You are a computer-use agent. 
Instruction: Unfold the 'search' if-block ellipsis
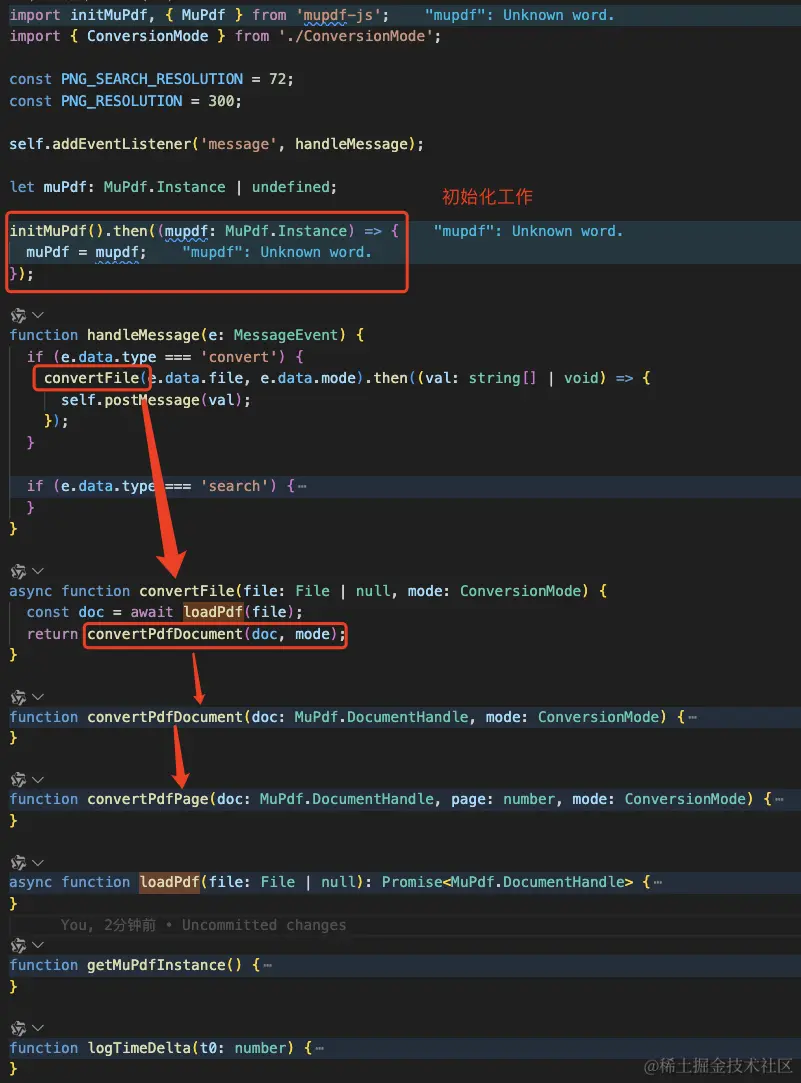coord(302,486)
